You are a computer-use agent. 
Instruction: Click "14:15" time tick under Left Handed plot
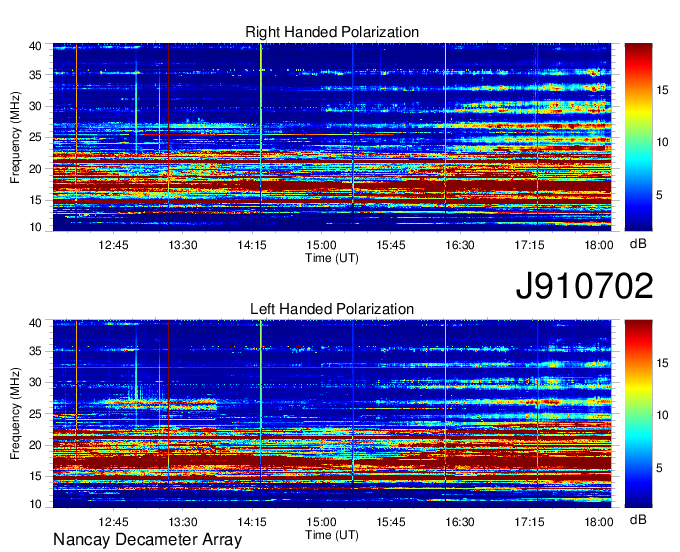point(252,522)
